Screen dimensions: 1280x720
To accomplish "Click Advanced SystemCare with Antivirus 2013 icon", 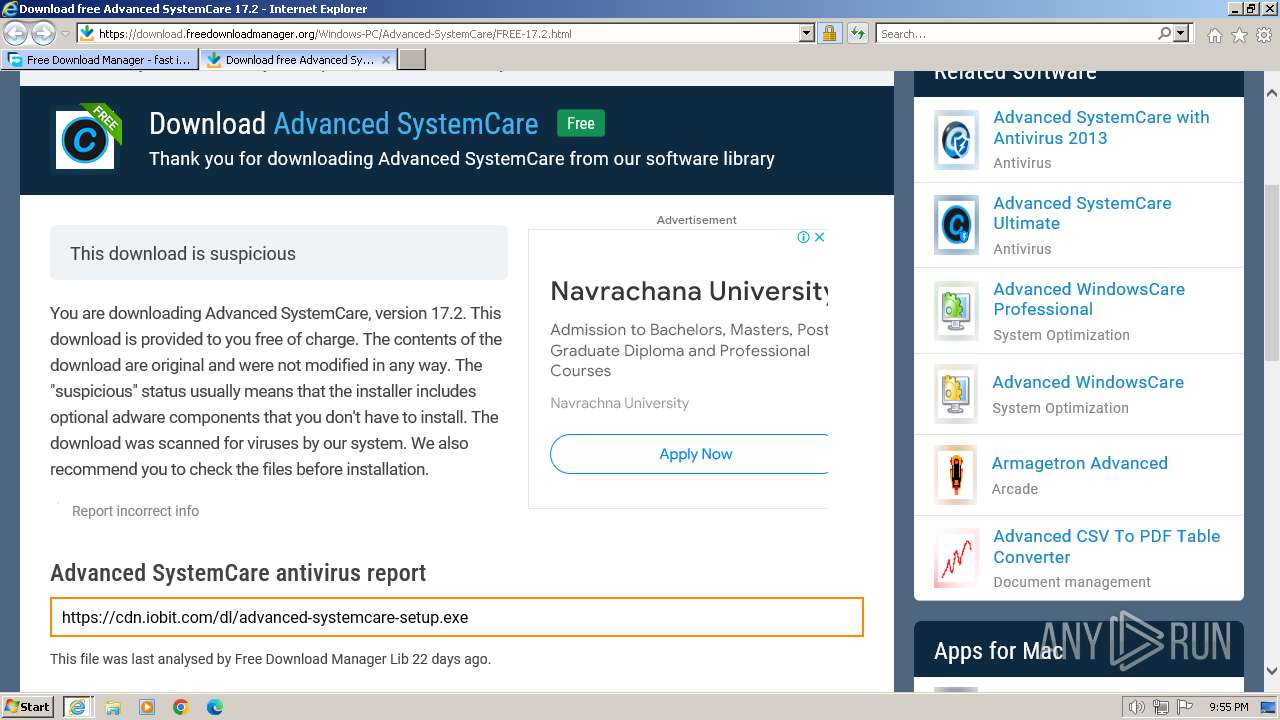I will (x=956, y=139).
